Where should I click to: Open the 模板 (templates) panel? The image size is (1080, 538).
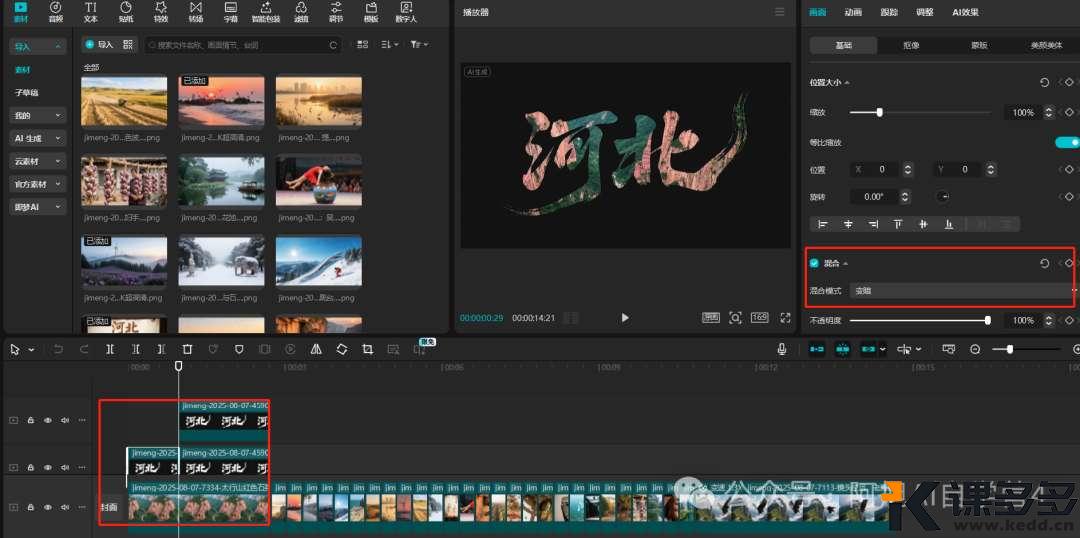pyautogui.click(x=371, y=11)
